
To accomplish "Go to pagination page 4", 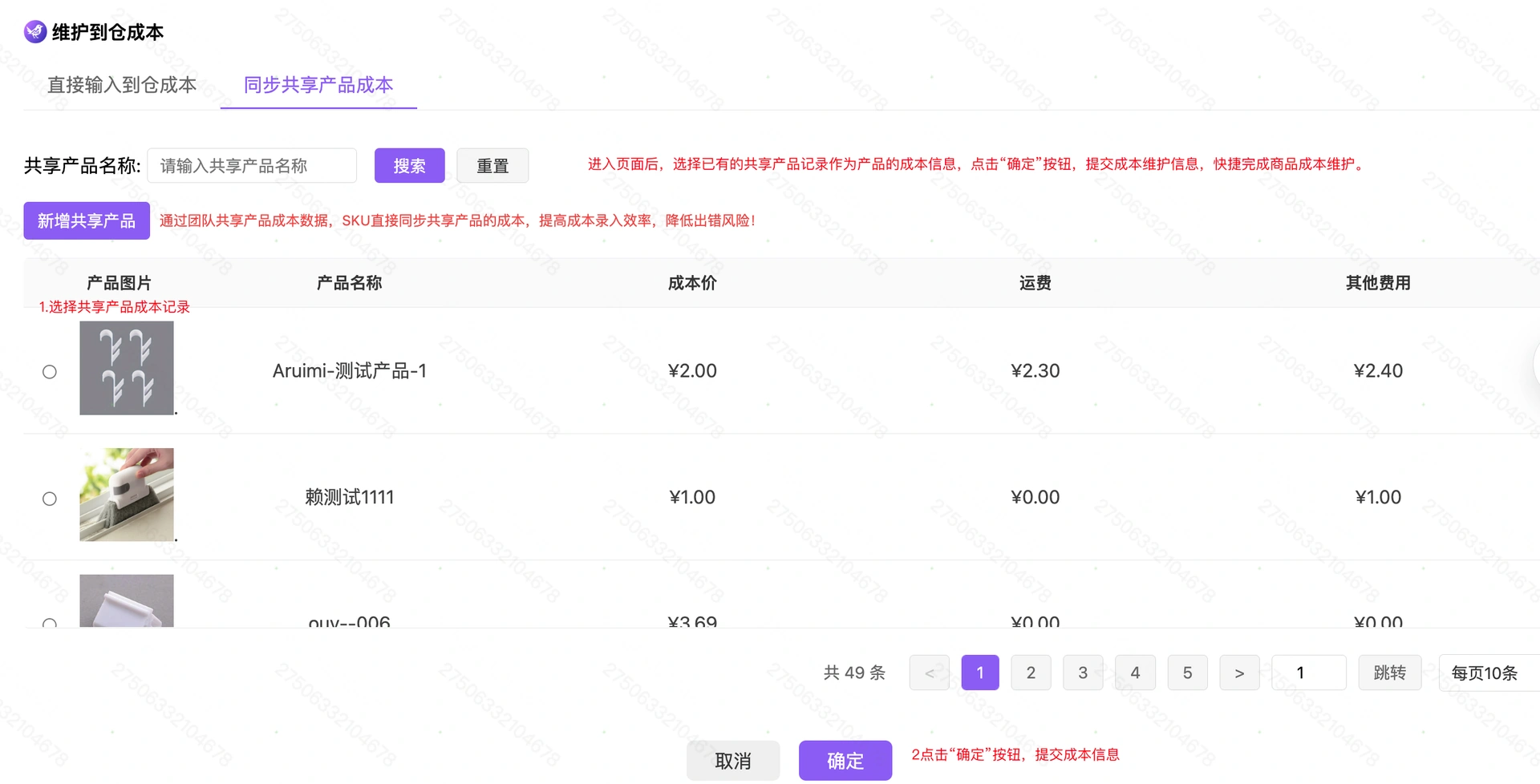I will point(1135,673).
